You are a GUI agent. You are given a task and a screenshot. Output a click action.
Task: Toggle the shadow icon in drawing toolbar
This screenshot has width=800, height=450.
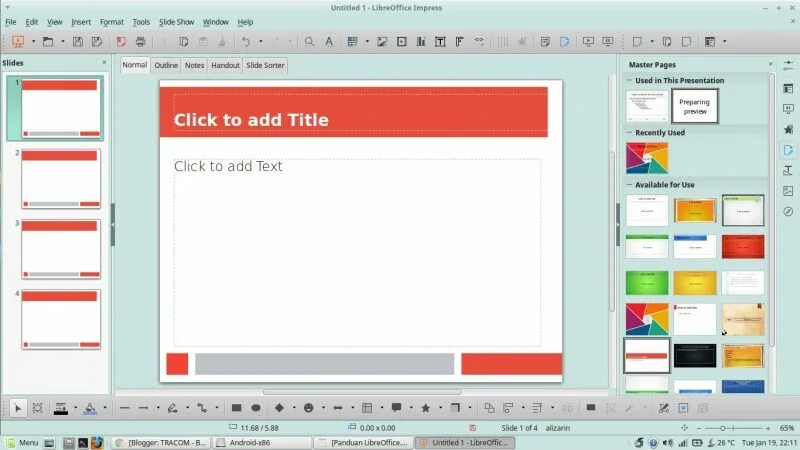click(x=591, y=408)
